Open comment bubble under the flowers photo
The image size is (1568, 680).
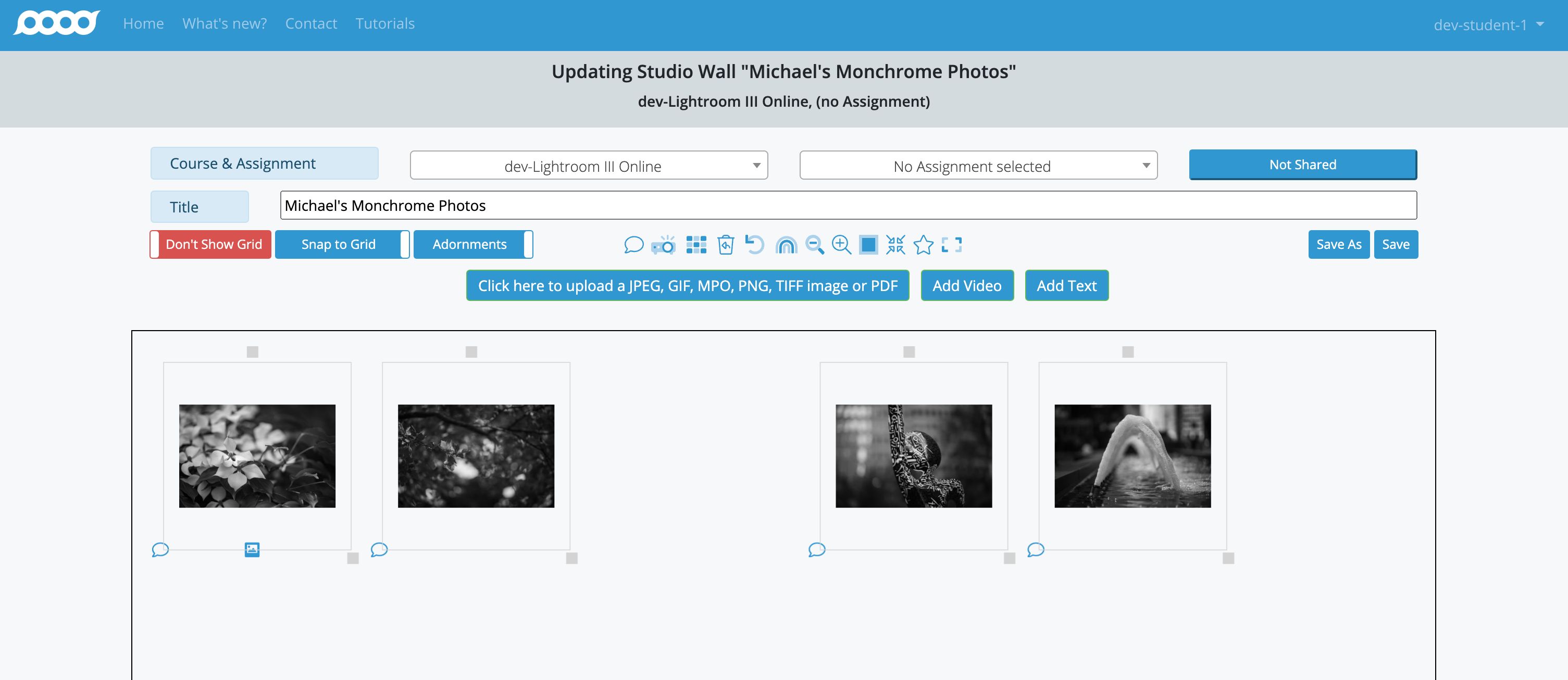160,550
